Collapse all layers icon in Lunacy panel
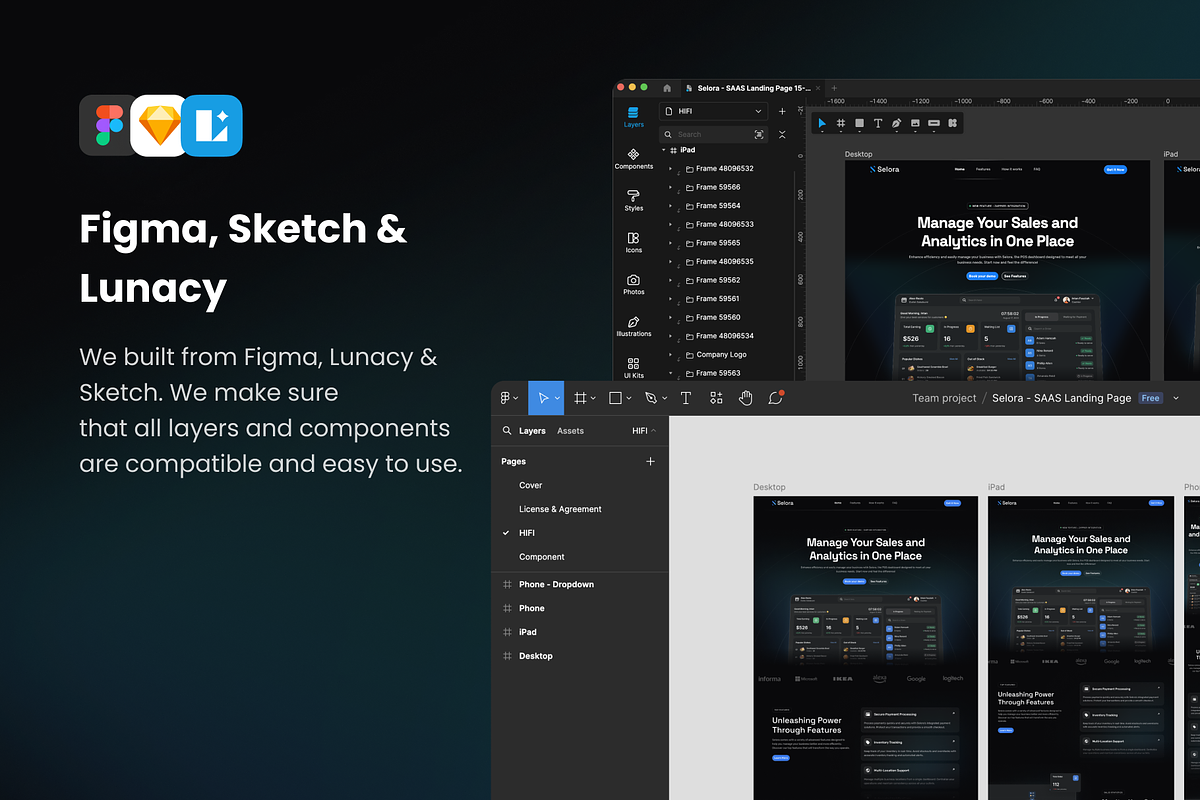The height and width of the screenshot is (800, 1200). [782, 134]
